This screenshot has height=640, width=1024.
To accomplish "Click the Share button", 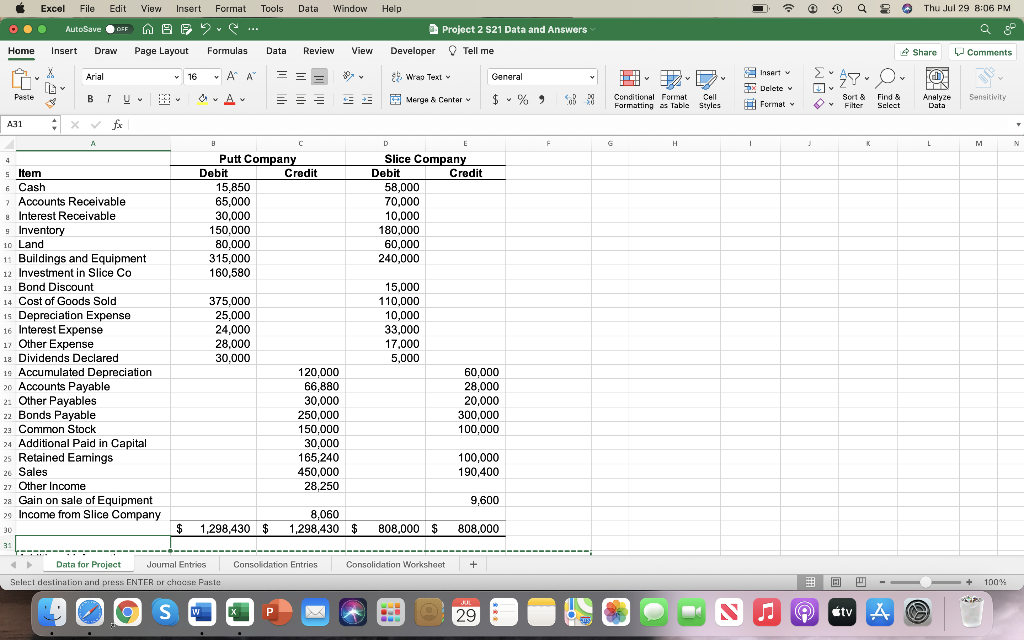I will pyautogui.click(x=919, y=50).
